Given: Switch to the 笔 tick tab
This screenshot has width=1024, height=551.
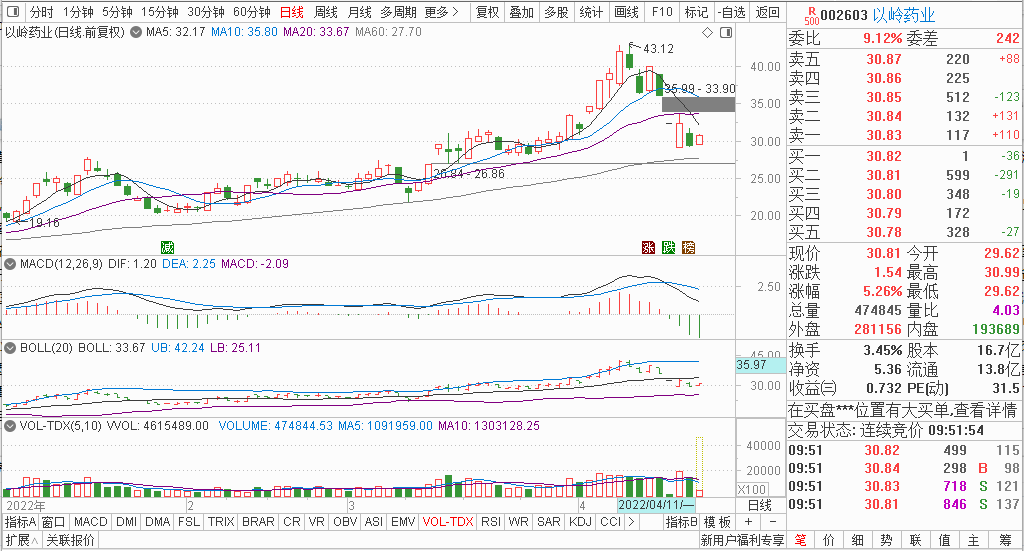Looking at the screenshot, I should pyautogui.click(x=800, y=540).
